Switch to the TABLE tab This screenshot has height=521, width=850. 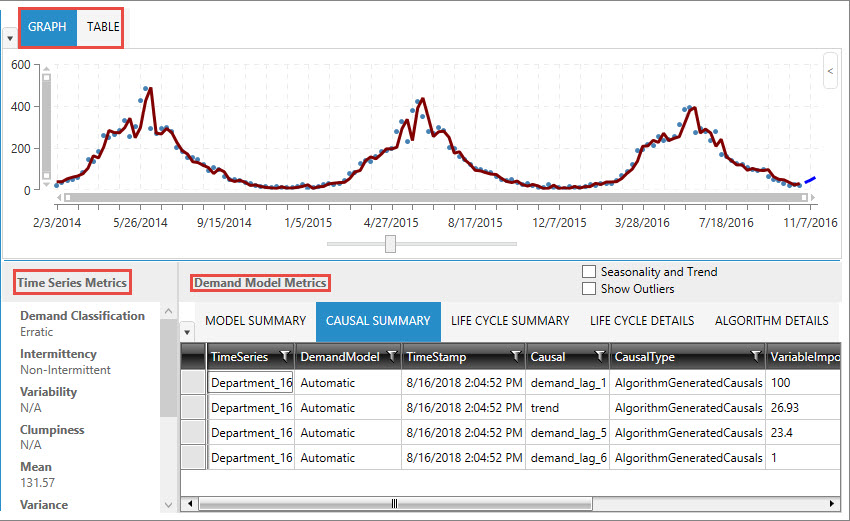(x=103, y=27)
